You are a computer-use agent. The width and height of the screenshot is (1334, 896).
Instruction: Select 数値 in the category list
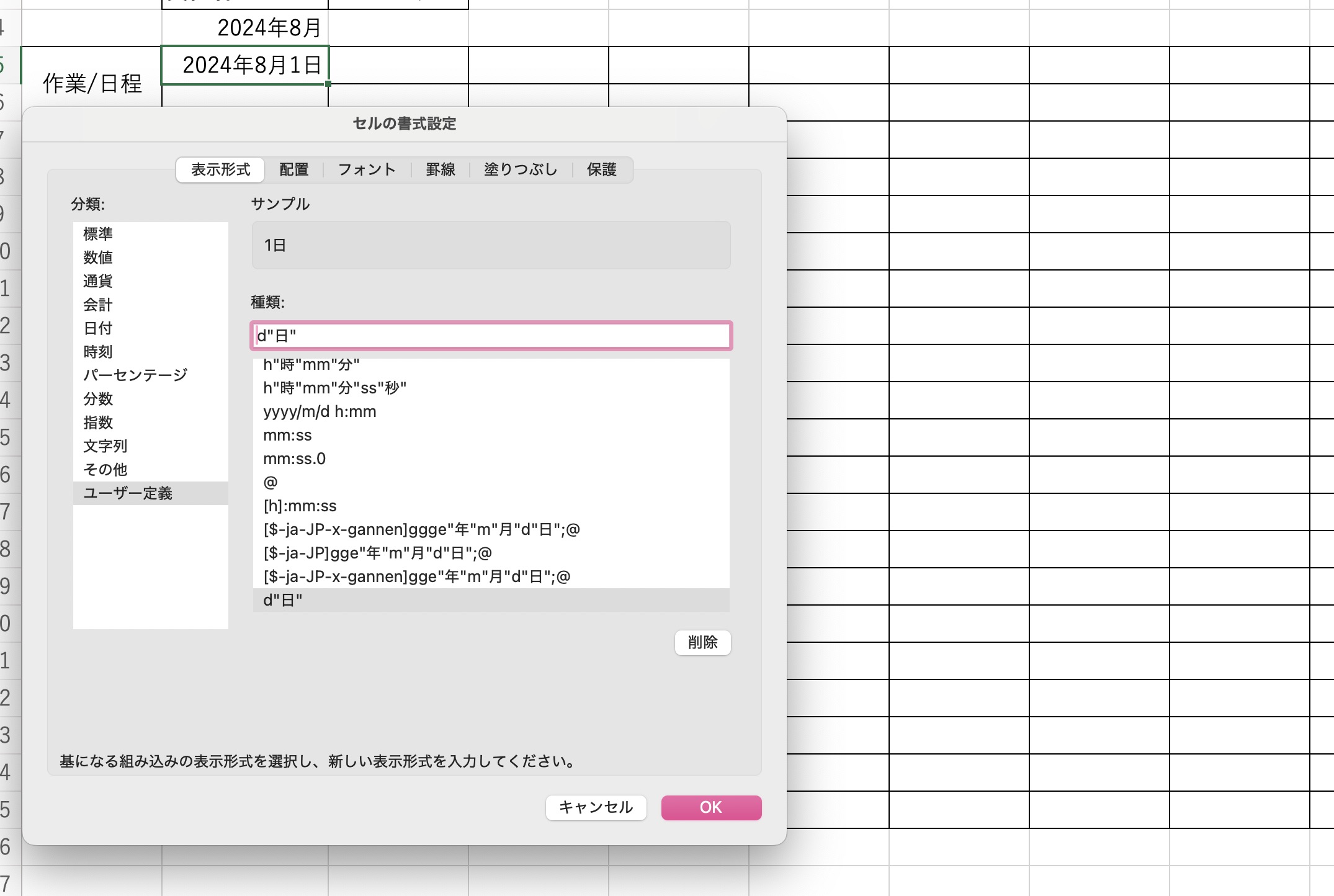click(151, 258)
